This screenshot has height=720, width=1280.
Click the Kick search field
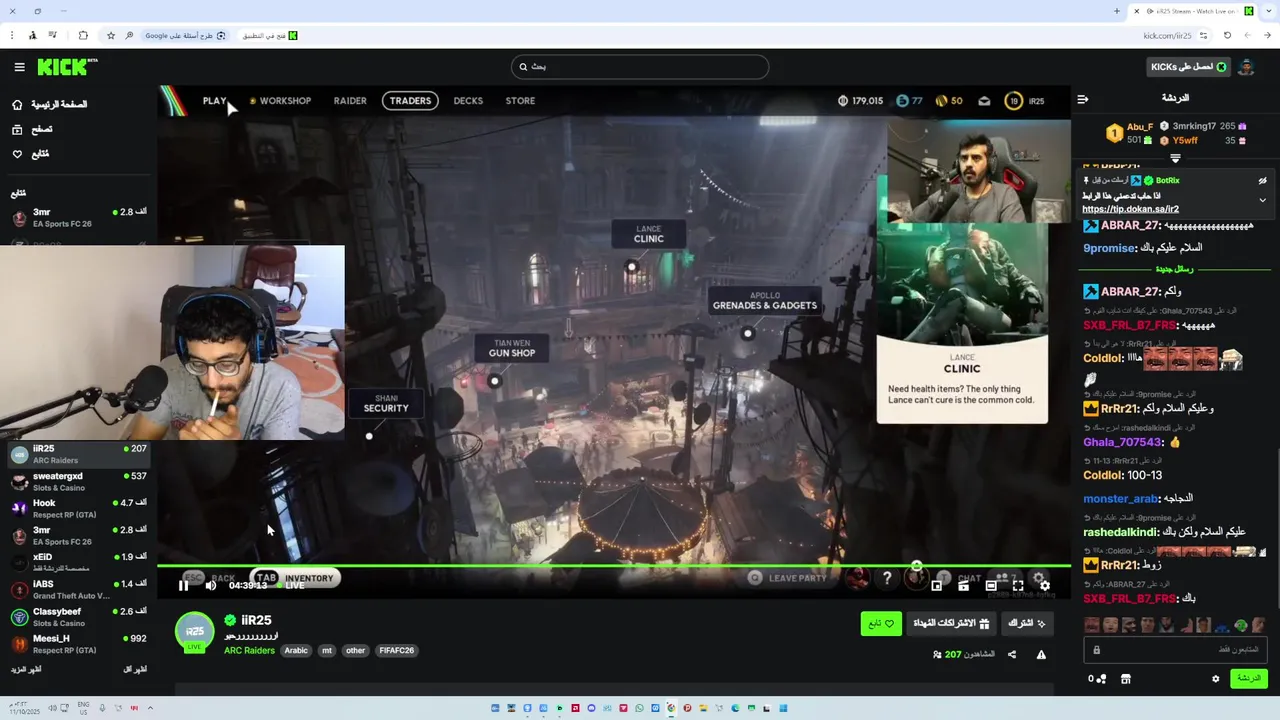[640, 67]
